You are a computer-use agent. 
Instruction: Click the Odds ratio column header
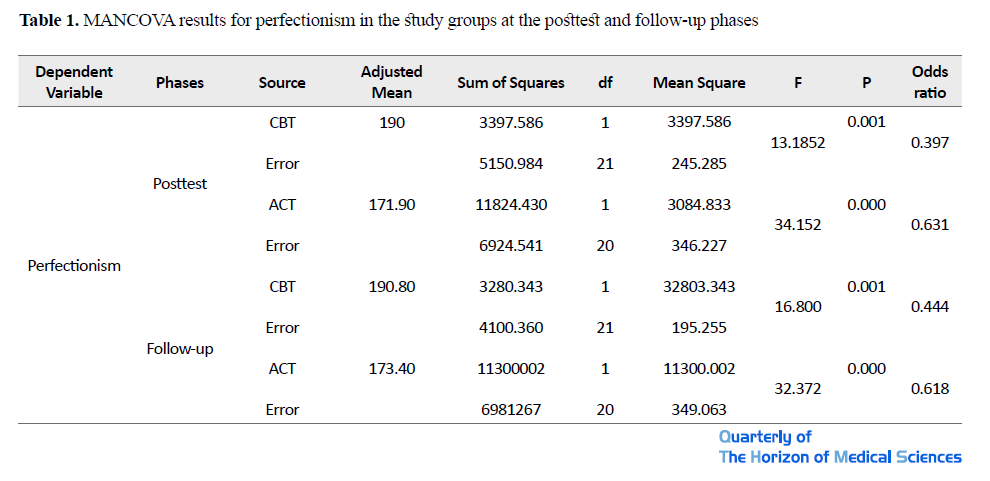point(930,82)
